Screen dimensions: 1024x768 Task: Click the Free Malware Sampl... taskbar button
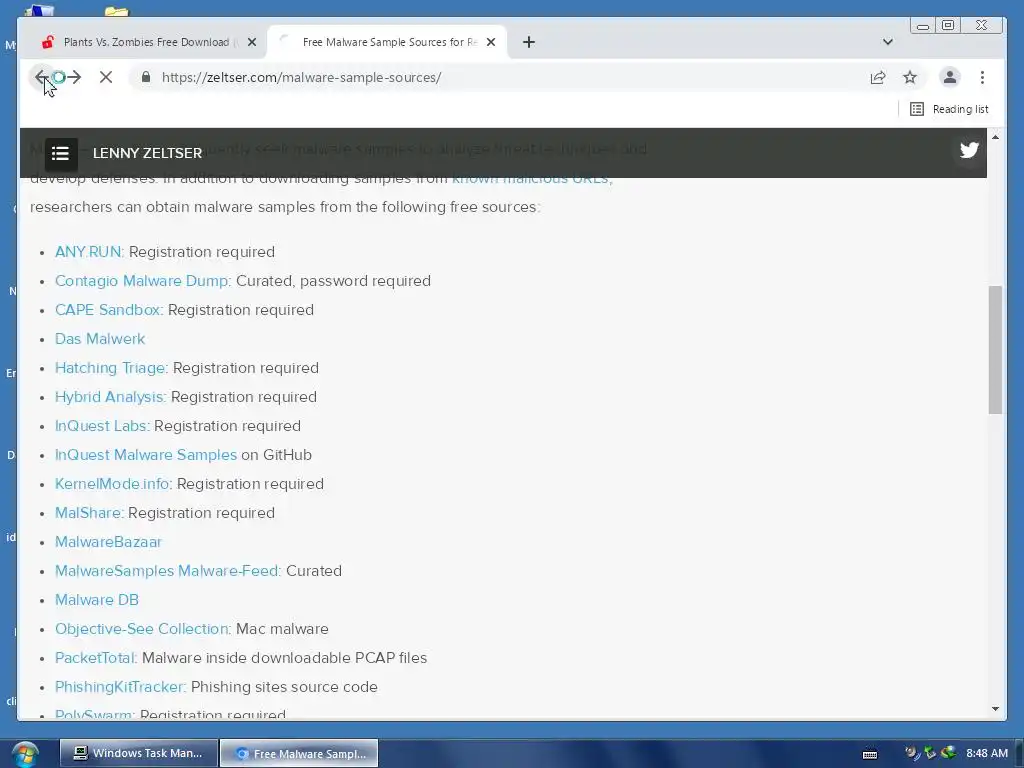299,753
